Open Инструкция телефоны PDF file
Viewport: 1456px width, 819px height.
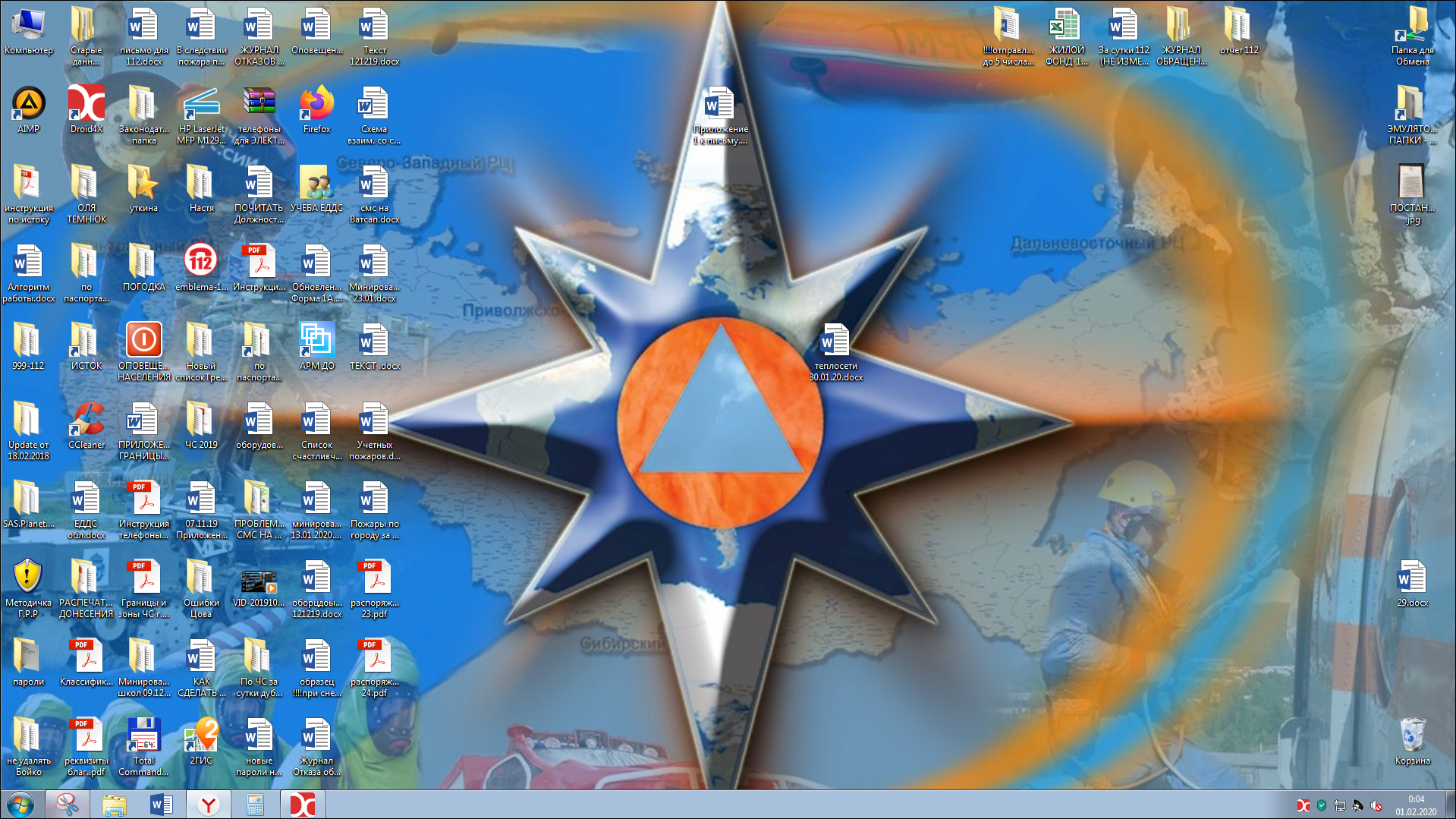pos(144,510)
